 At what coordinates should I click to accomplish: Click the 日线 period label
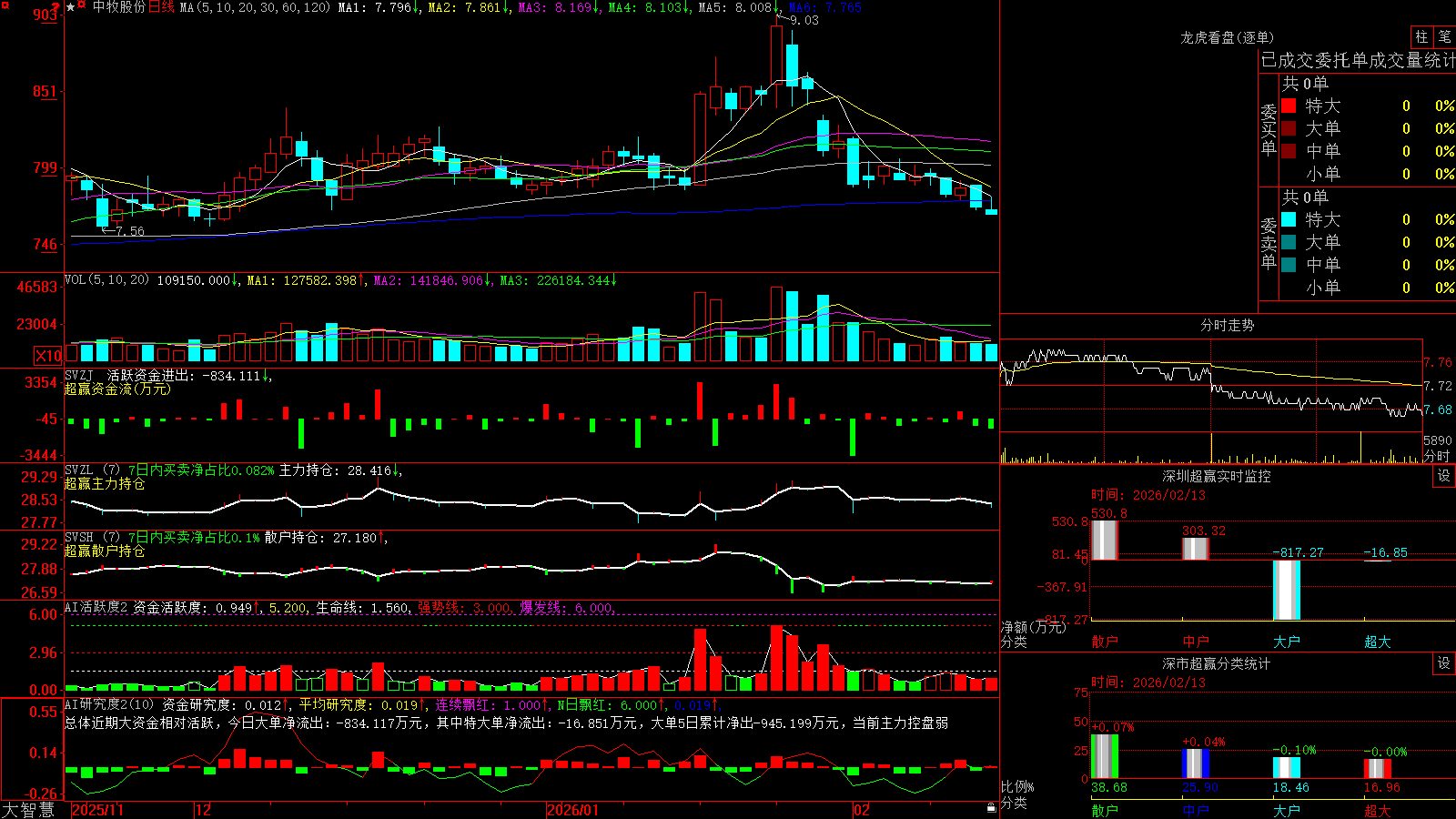point(161,7)
